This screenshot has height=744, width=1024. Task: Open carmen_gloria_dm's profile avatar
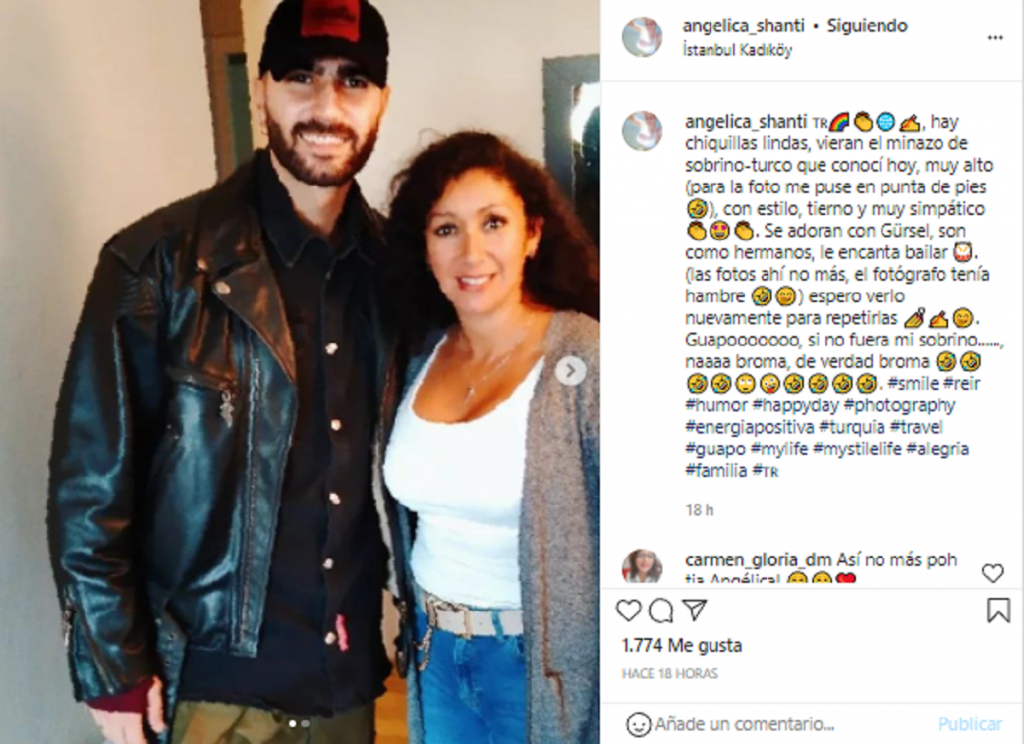coord(642,566)
